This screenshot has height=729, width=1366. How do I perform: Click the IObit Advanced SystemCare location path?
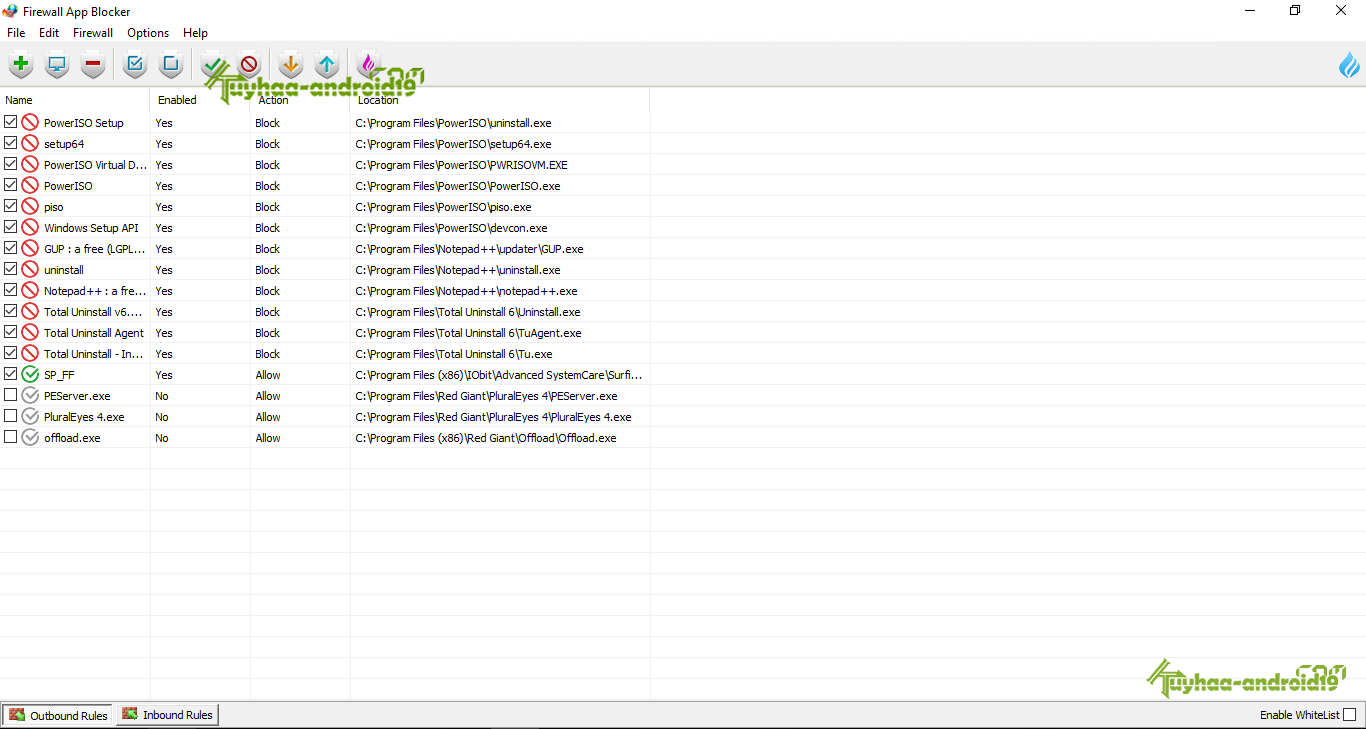pyautogui.click(x=499, y=375)
